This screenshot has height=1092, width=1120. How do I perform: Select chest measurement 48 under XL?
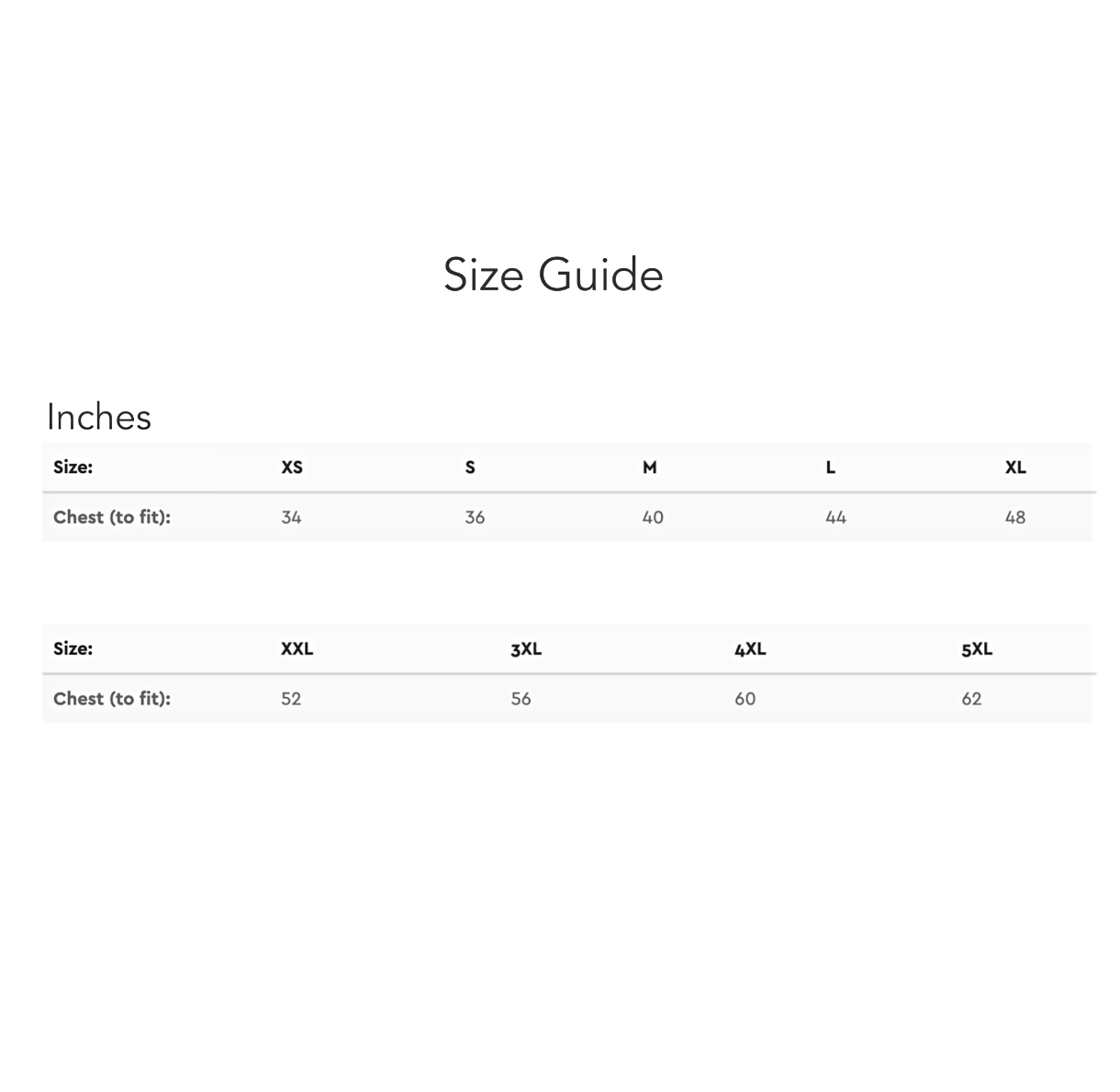[1015, 517]
